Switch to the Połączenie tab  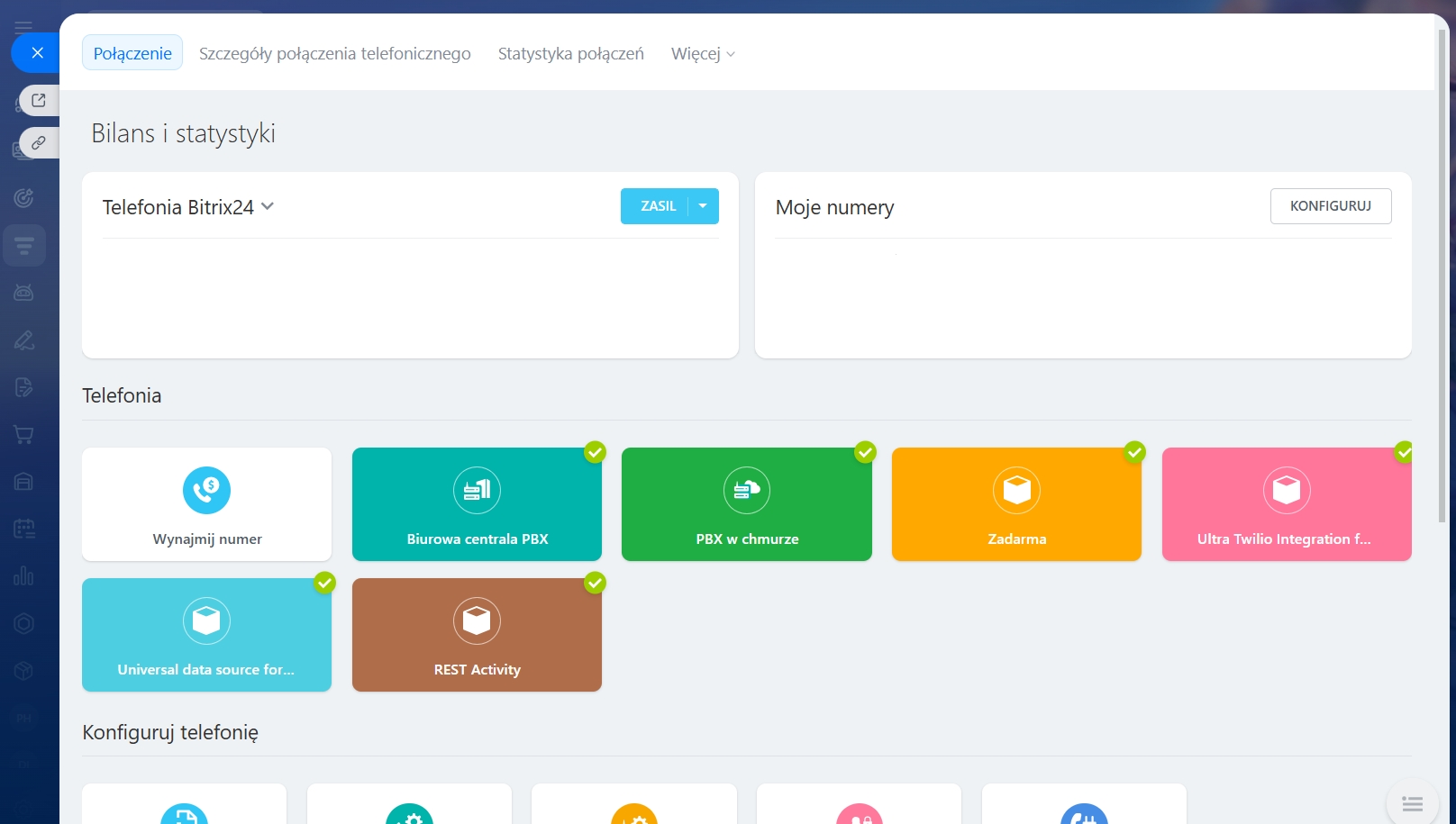point(132,53)
